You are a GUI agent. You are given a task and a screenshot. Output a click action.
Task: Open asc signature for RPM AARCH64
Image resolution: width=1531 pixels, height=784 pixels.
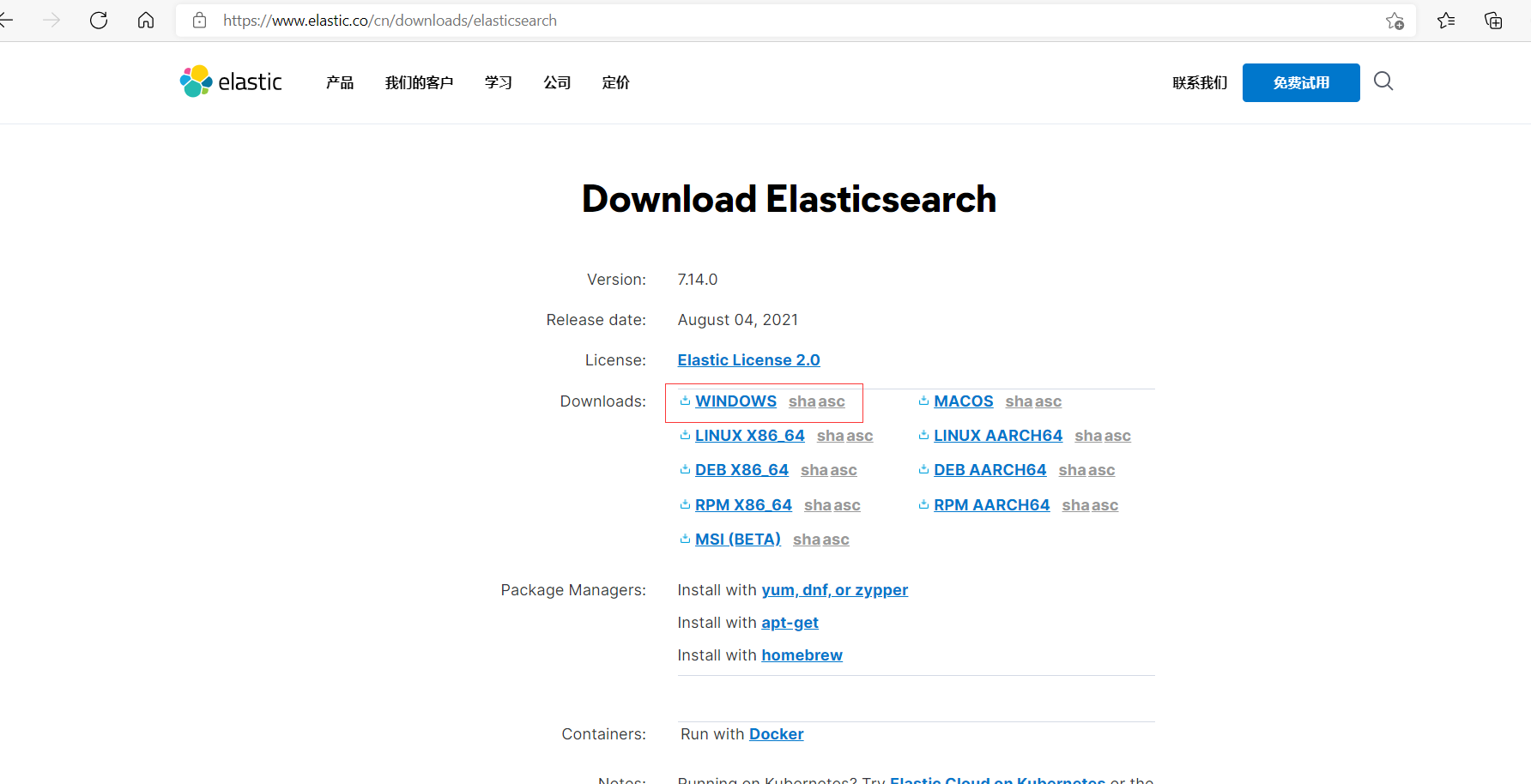(1104, 505)
